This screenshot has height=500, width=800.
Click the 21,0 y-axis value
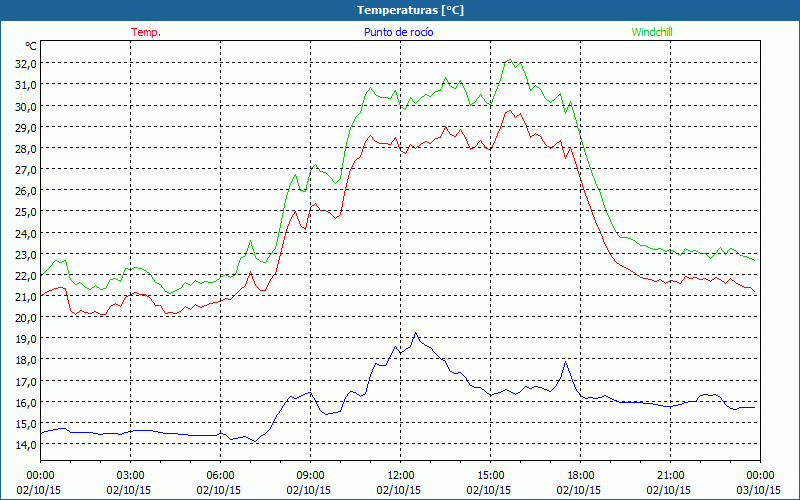[26, 296]
